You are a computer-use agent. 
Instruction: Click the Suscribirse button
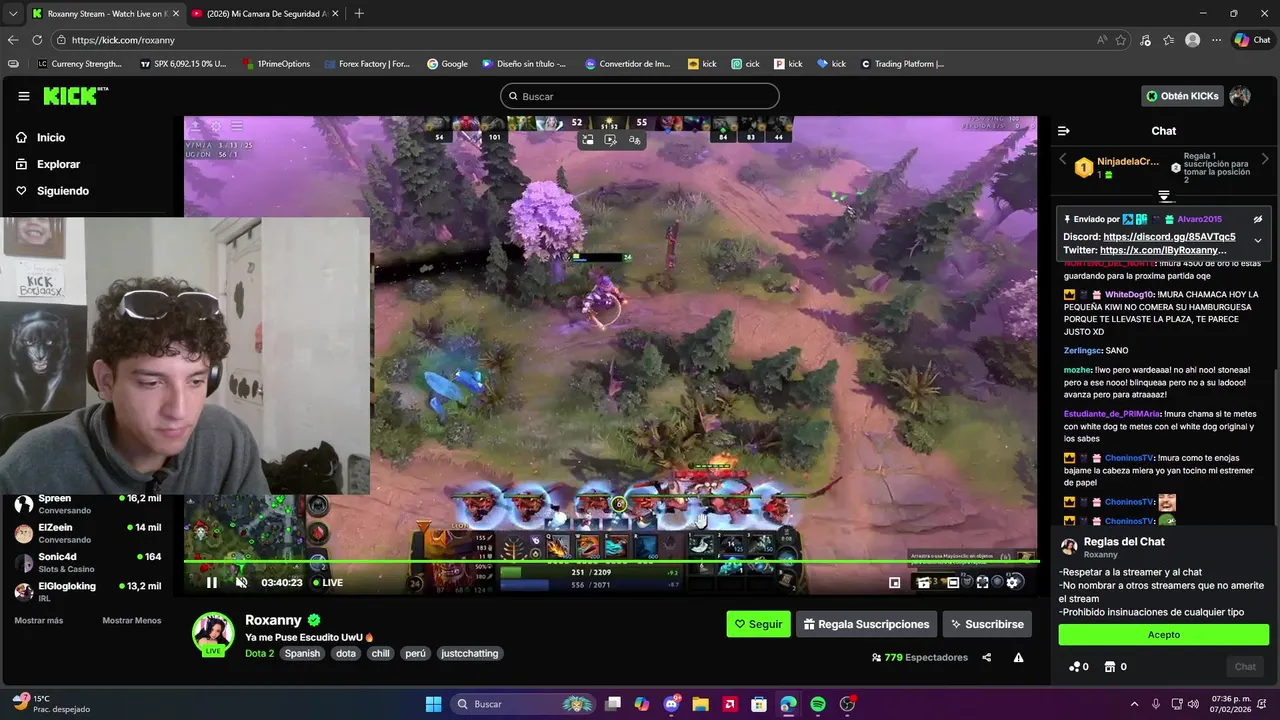coord(987,624)
